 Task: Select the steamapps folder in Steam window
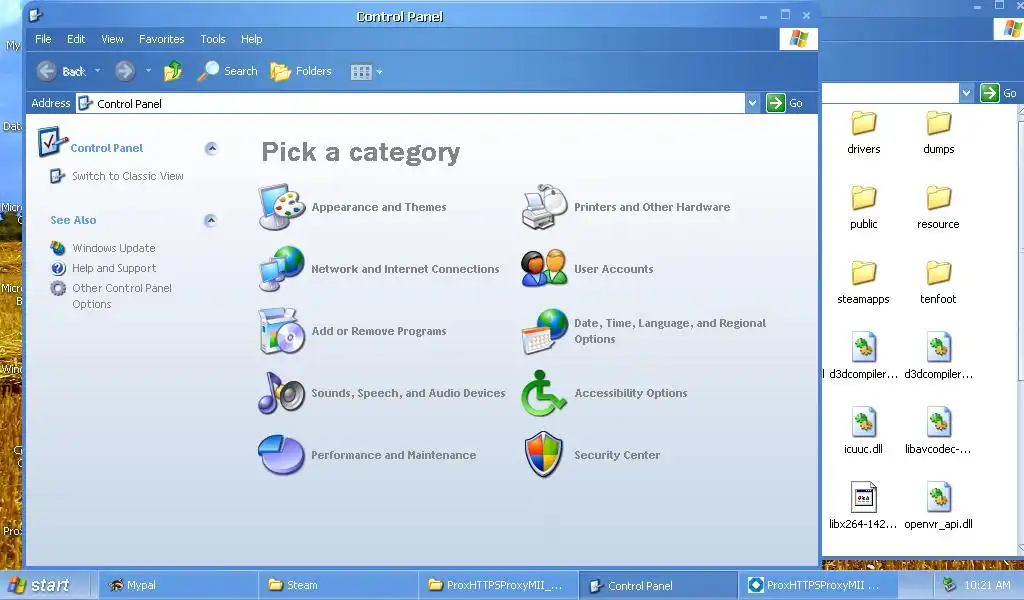click(863, 283)
